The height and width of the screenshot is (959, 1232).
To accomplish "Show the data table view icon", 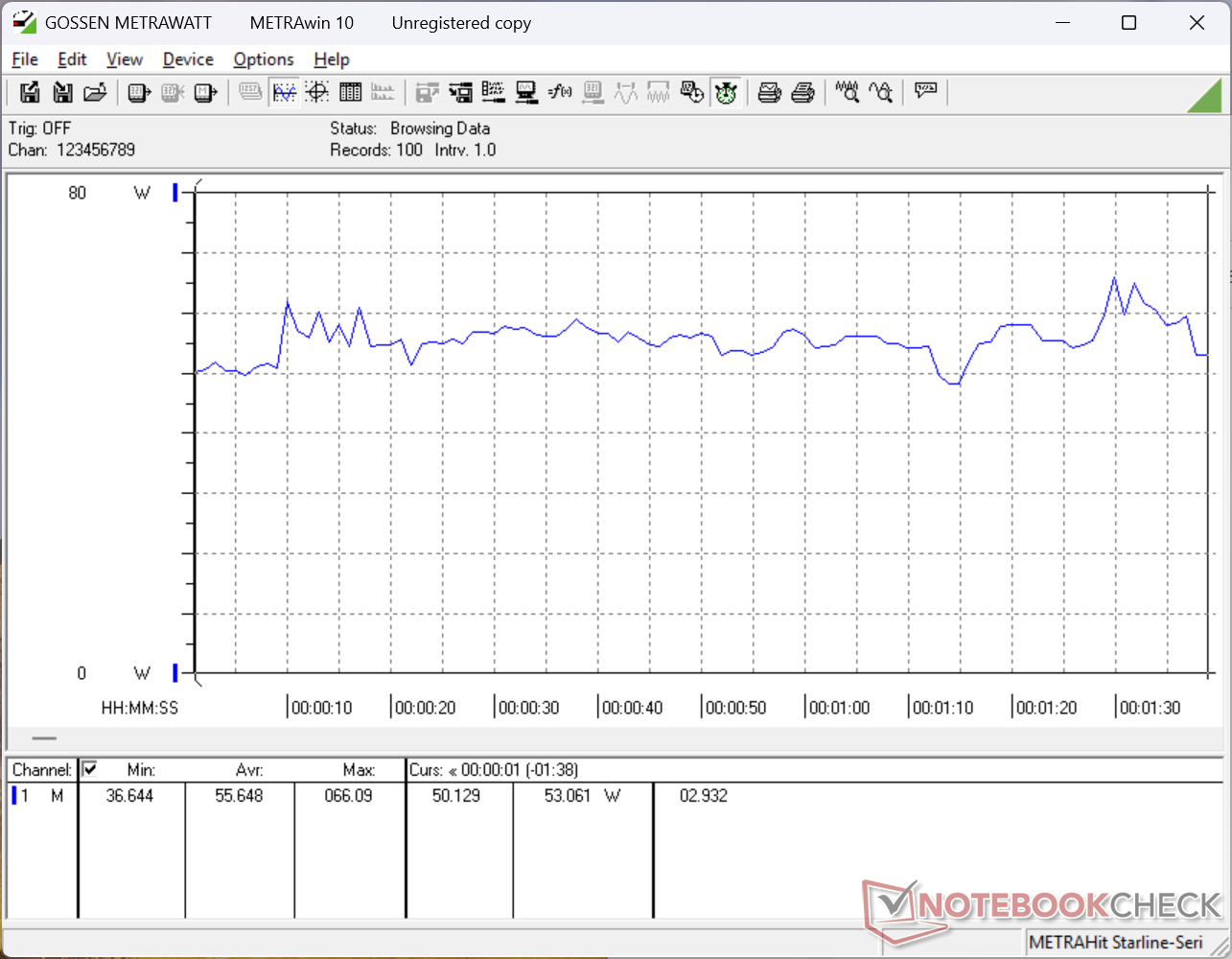I will click(x=351, y=92).
